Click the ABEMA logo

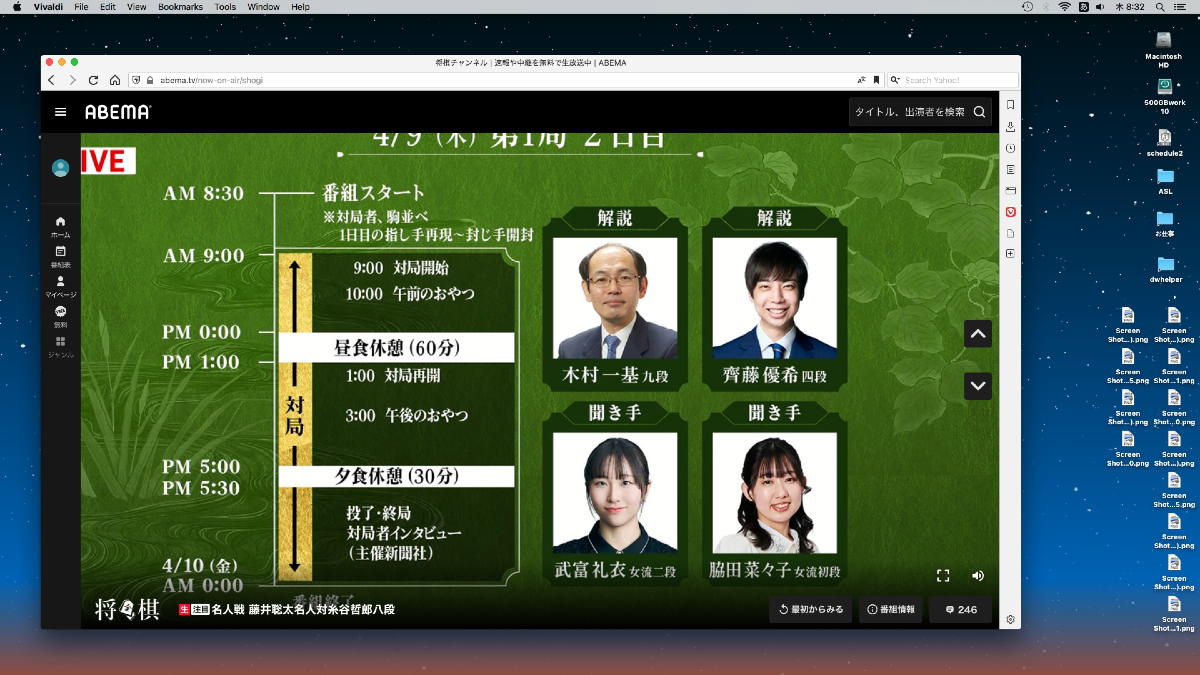117,112
